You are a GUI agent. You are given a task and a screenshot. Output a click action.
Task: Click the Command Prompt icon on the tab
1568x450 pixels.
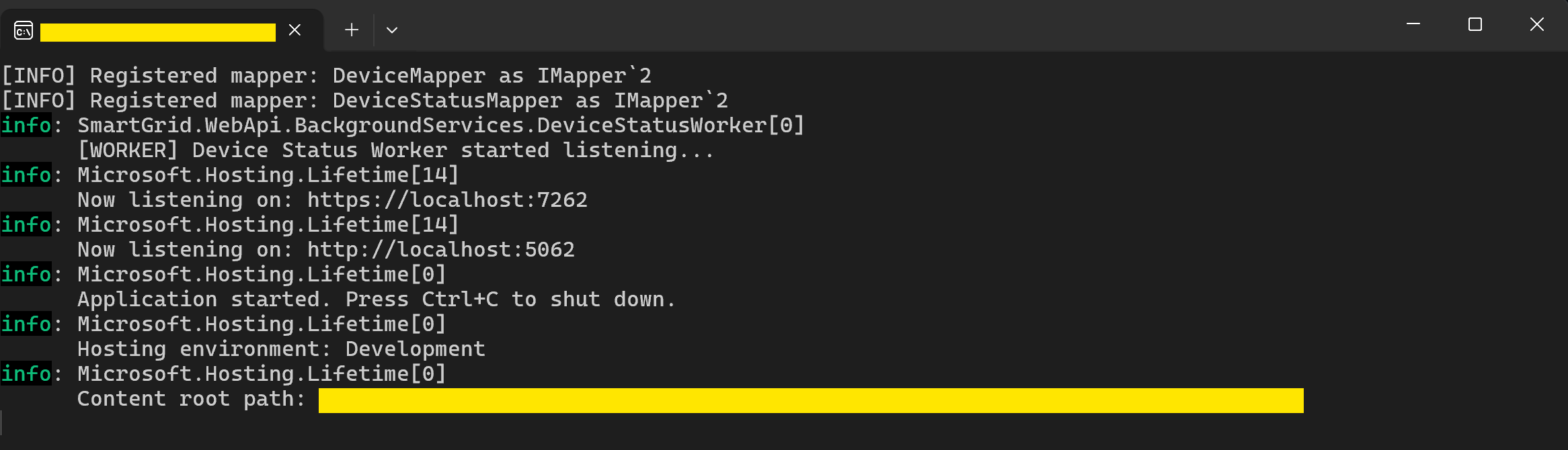coord(22,30)
